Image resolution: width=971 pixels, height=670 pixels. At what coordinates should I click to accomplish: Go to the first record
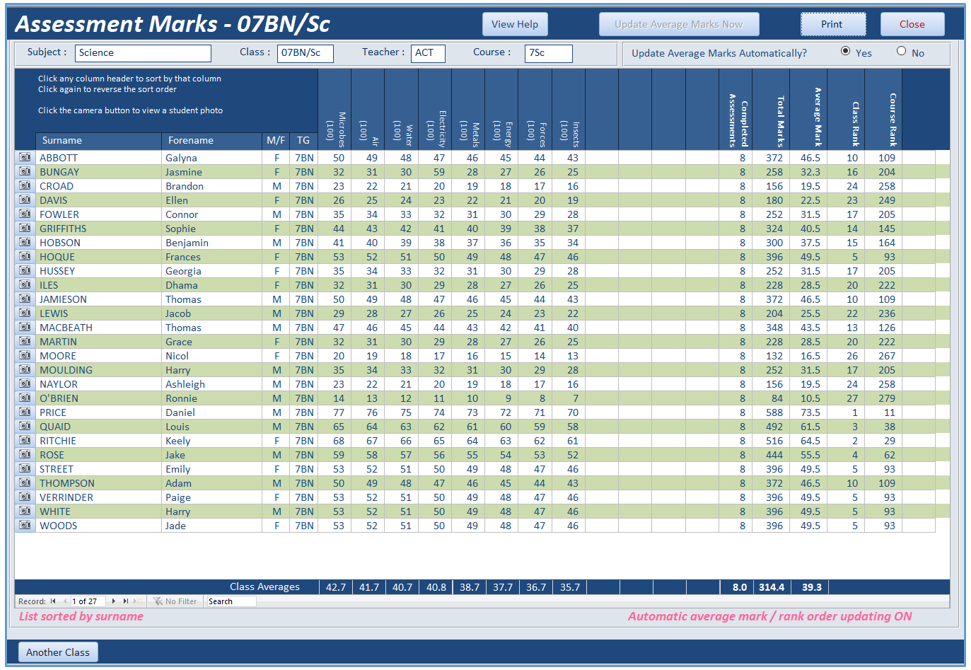tap(53, 601)
